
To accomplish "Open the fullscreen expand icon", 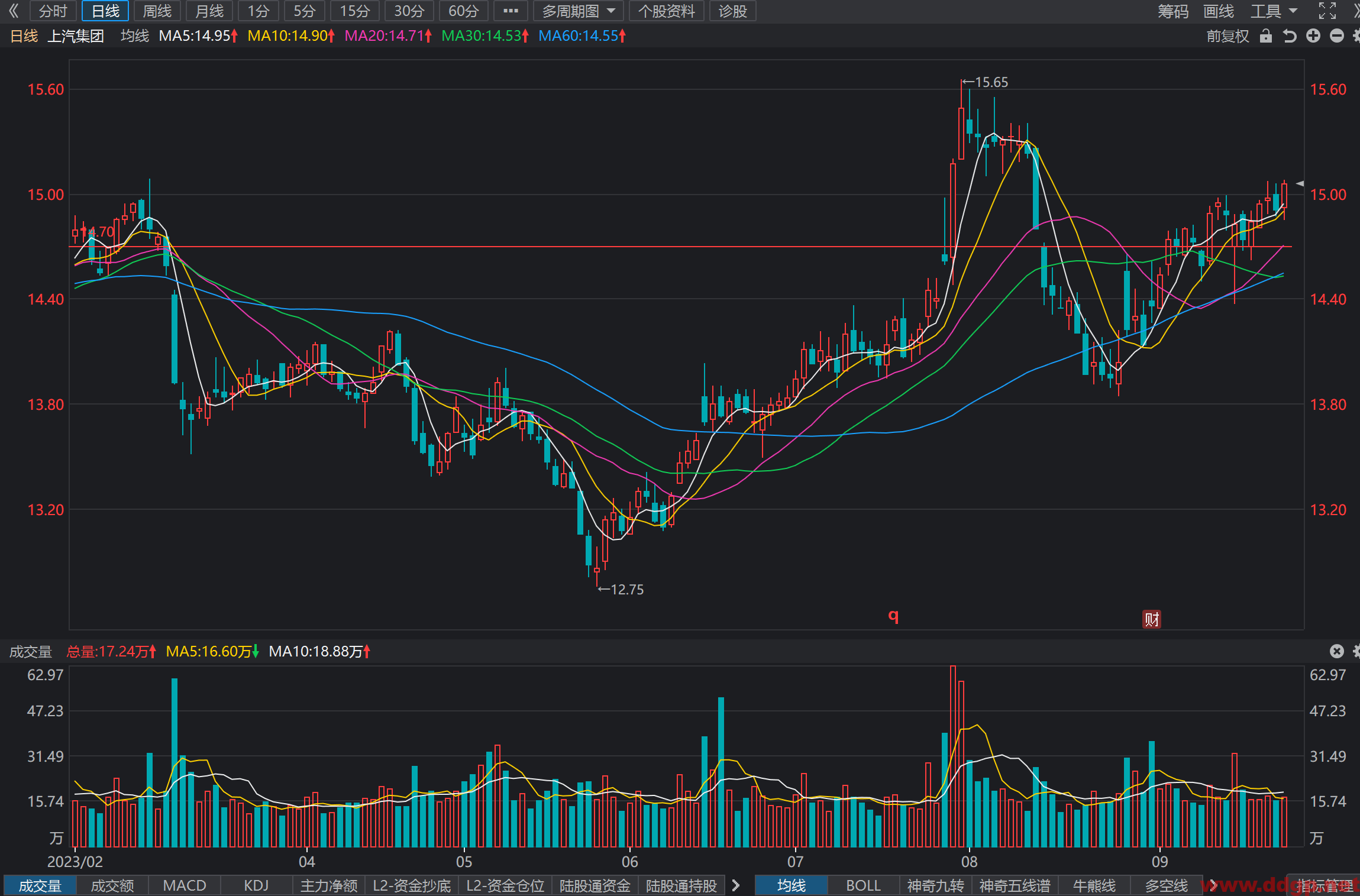I will click(1327, 11).
